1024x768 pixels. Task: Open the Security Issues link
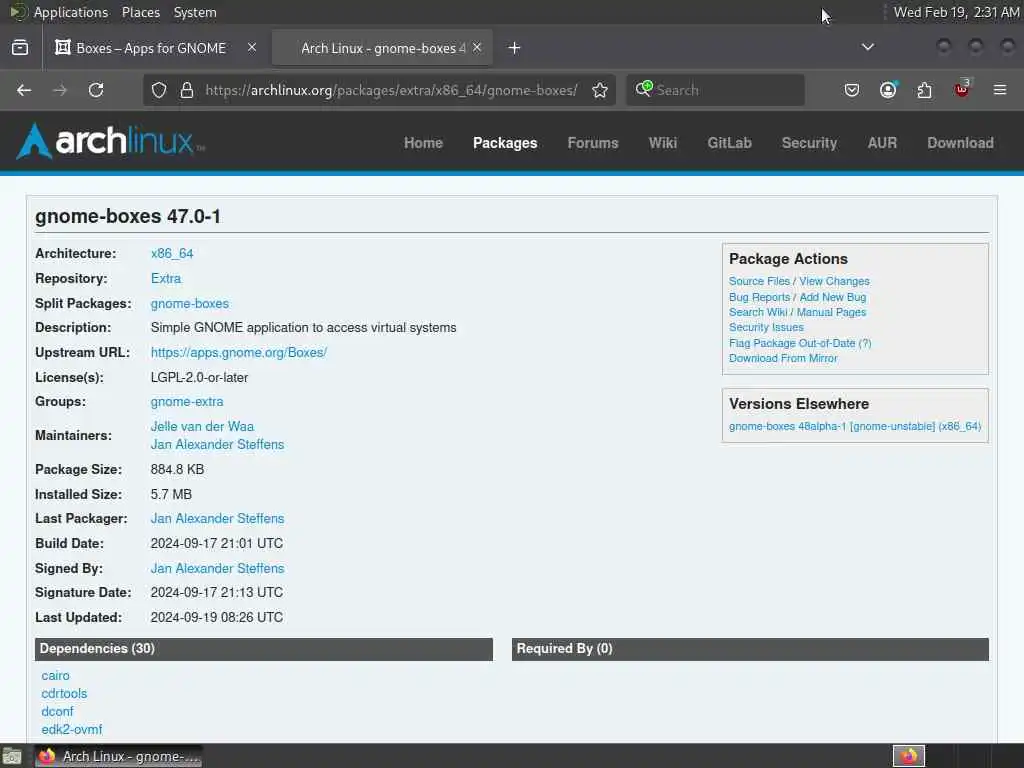(x=766, y=327)
